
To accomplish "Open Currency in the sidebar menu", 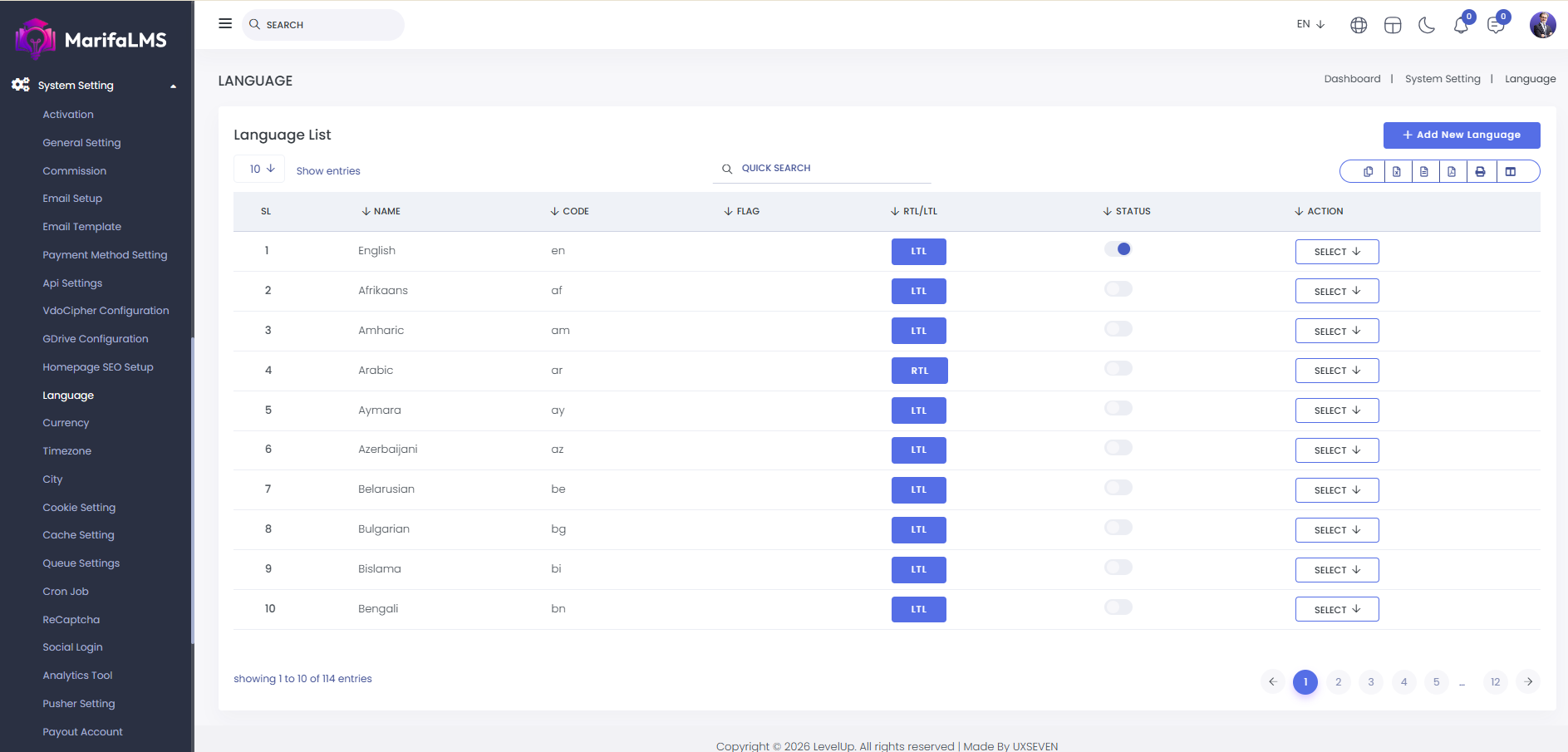I will (66, 423).
